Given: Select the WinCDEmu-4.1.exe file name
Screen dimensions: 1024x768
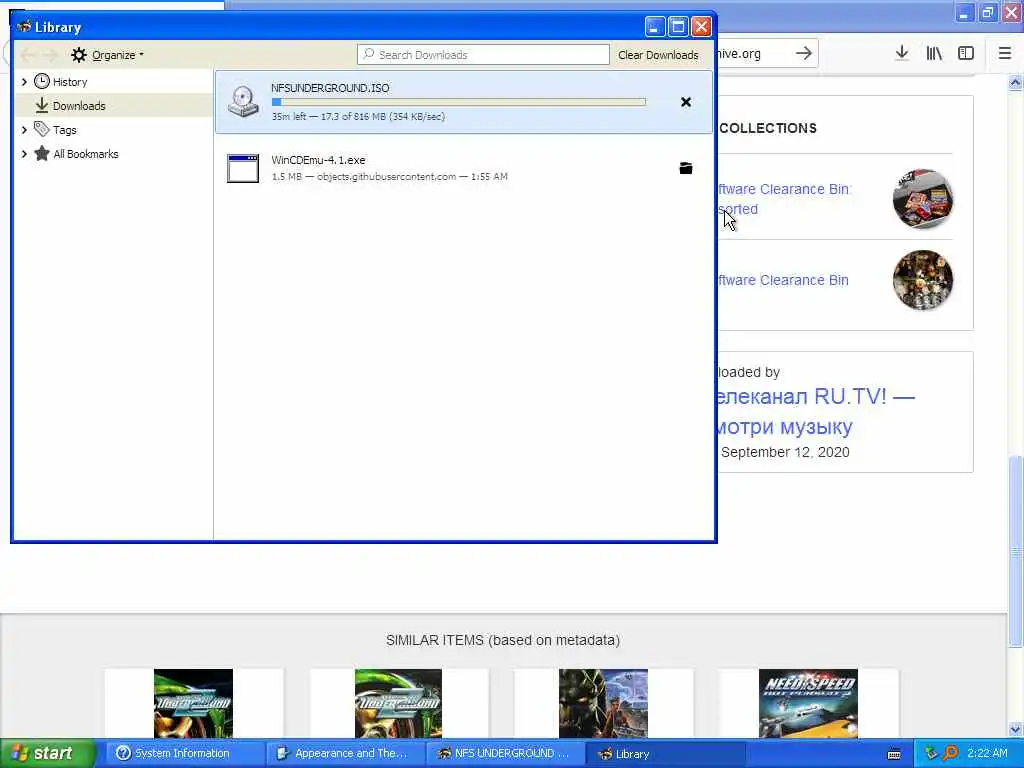Looking at the screenshot, I should click(319, 160).
